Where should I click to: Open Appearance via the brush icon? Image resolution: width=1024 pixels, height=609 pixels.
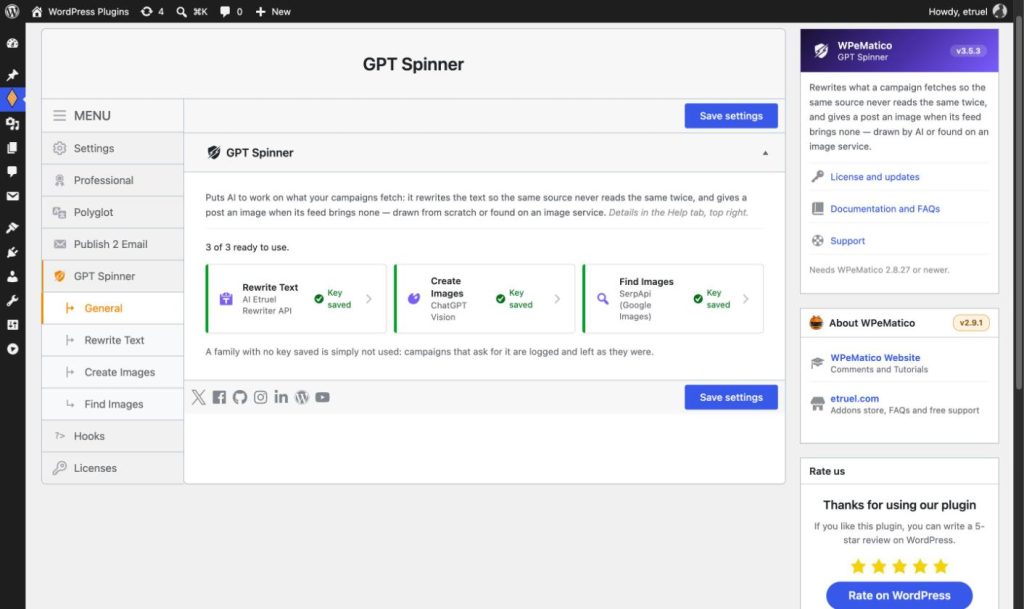pyautogui.click(x=12, y=228)
